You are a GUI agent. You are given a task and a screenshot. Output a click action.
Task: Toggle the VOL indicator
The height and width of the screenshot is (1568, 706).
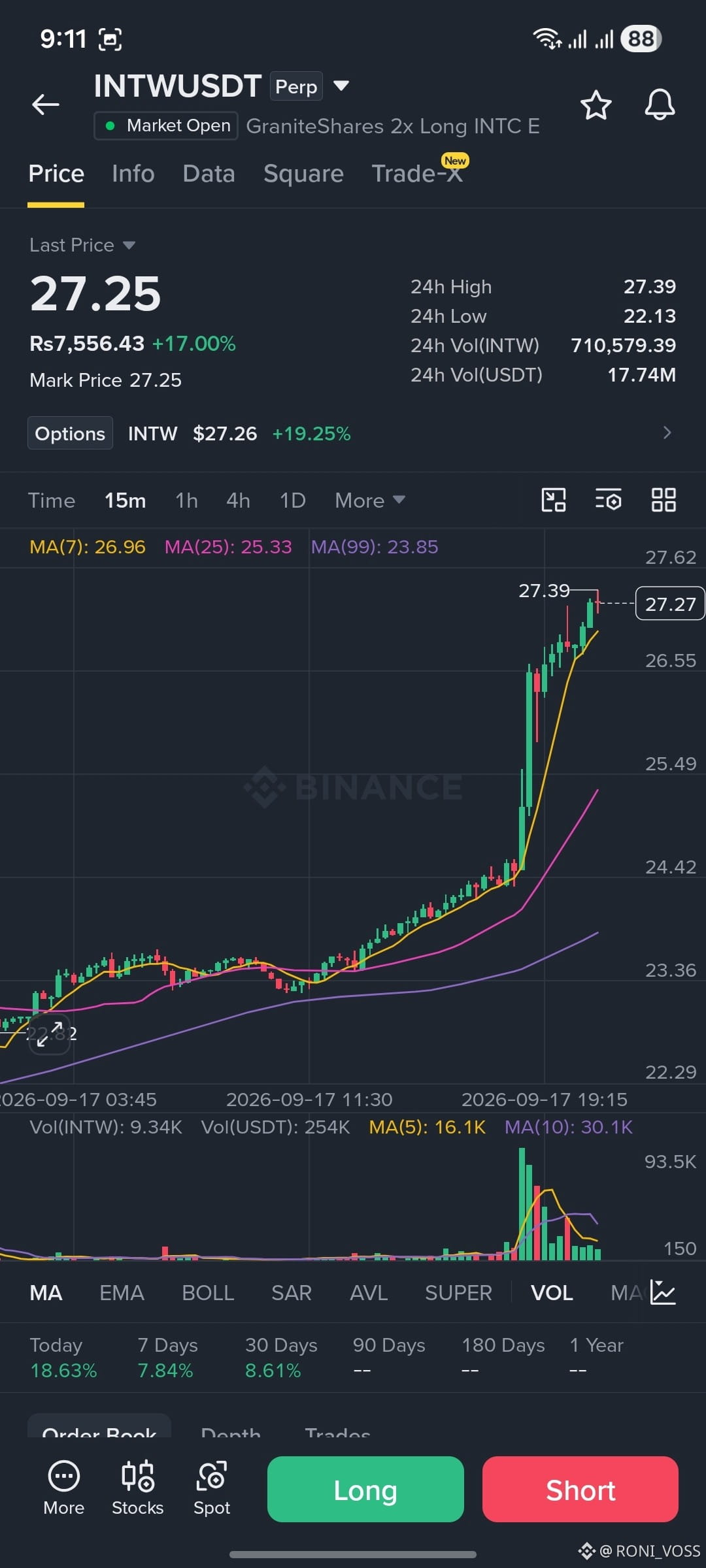tap(552, 1293)
